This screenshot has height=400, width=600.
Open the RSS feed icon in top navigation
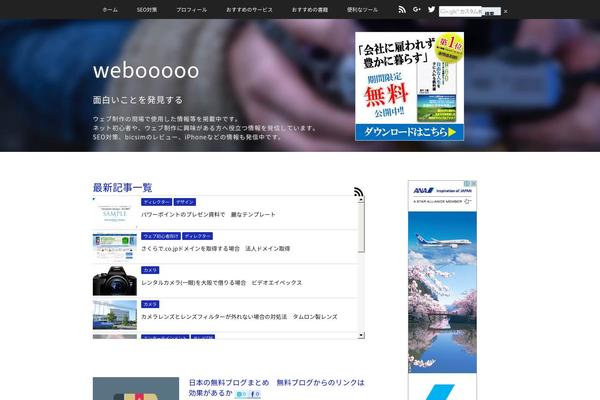point(402,10)
